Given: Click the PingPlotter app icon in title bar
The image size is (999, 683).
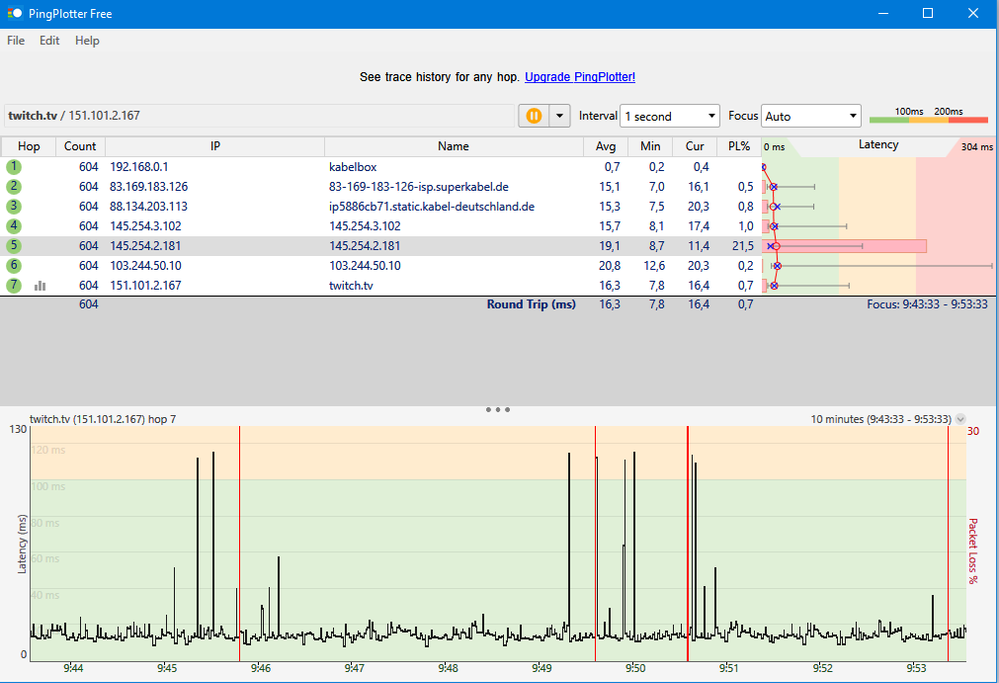Looking at the screenshot, I should coord(15,13).
